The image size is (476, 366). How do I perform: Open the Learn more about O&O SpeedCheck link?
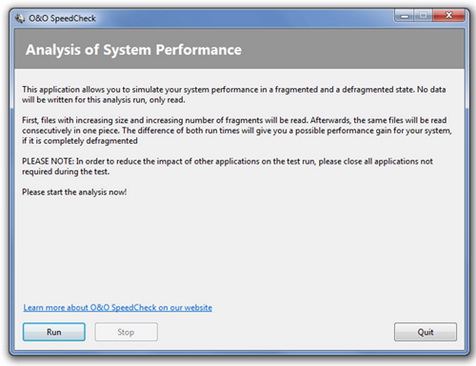click(x=118, y=307)
